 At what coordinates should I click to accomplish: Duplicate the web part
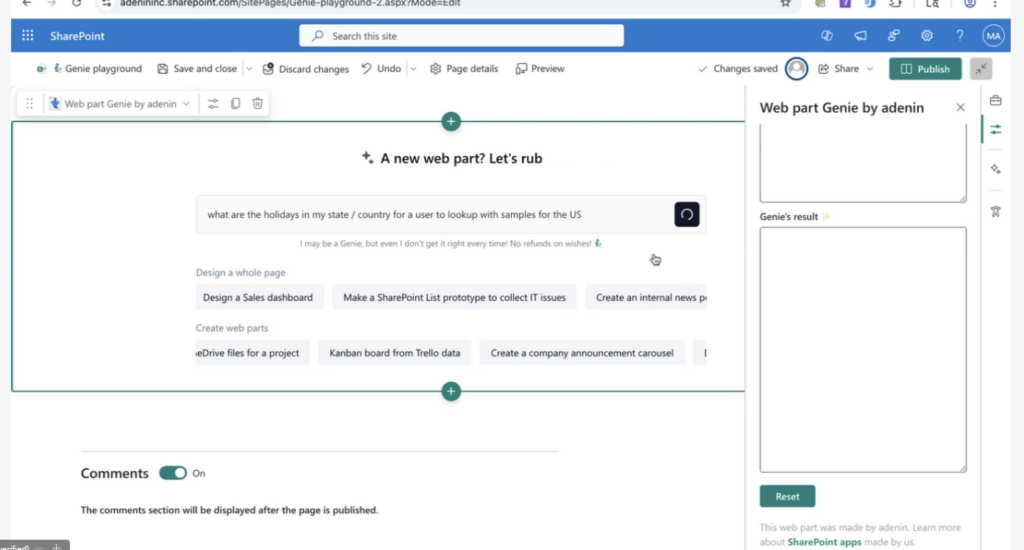point(235,103)
